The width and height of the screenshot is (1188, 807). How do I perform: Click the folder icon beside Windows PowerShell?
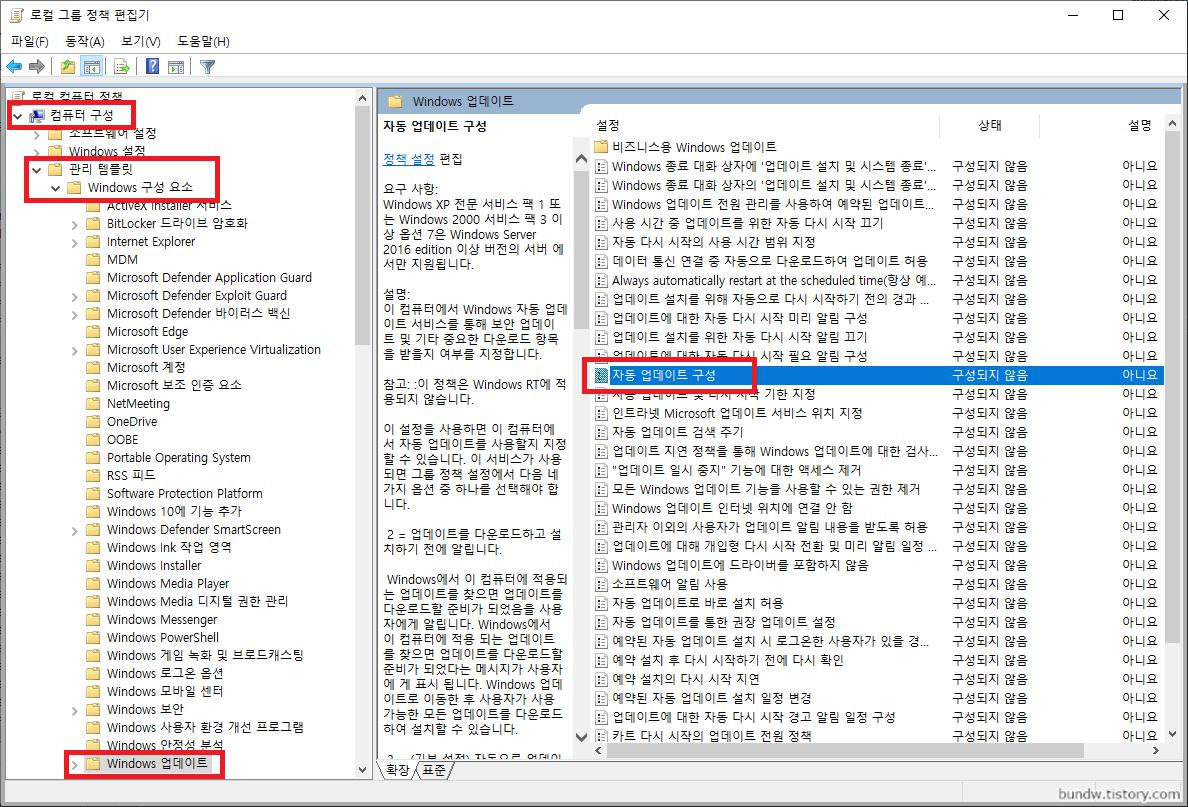tap(93, 637)
